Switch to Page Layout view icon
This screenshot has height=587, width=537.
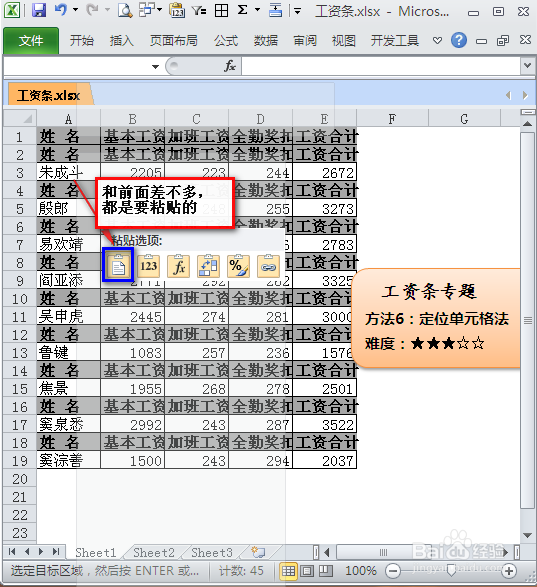tap(307, 571)
